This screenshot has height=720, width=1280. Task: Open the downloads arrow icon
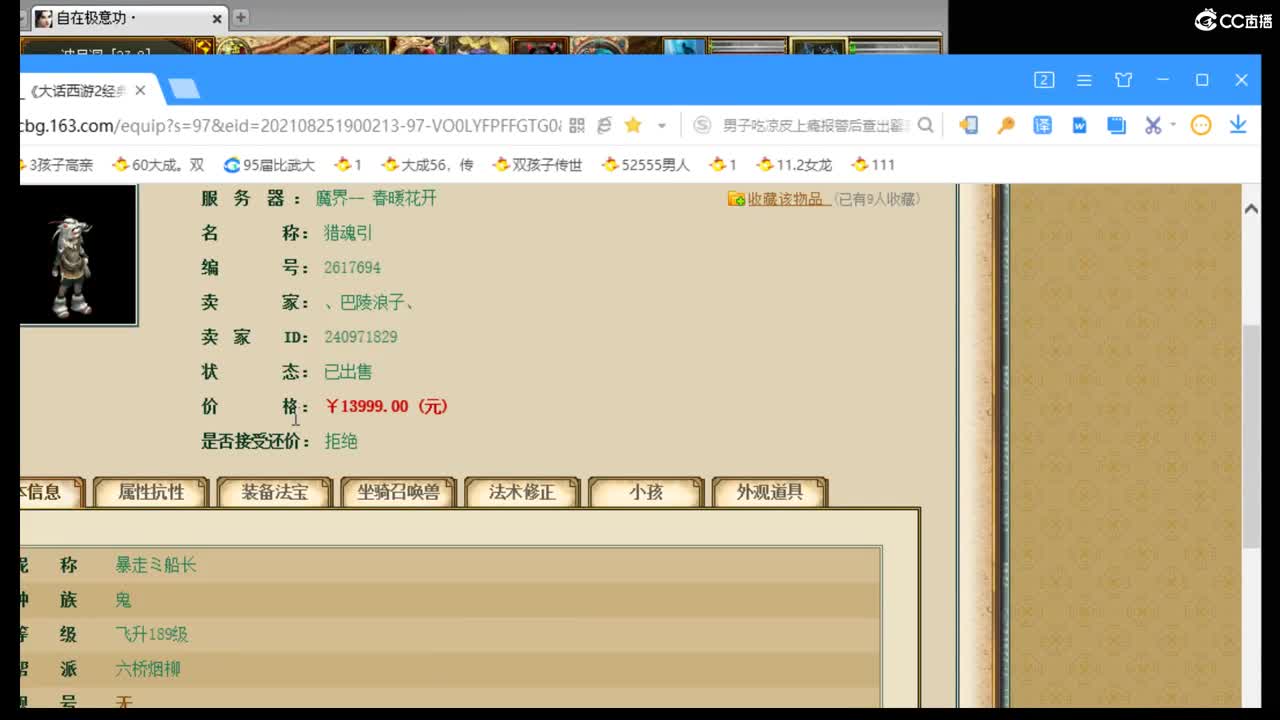[1238, 125]
